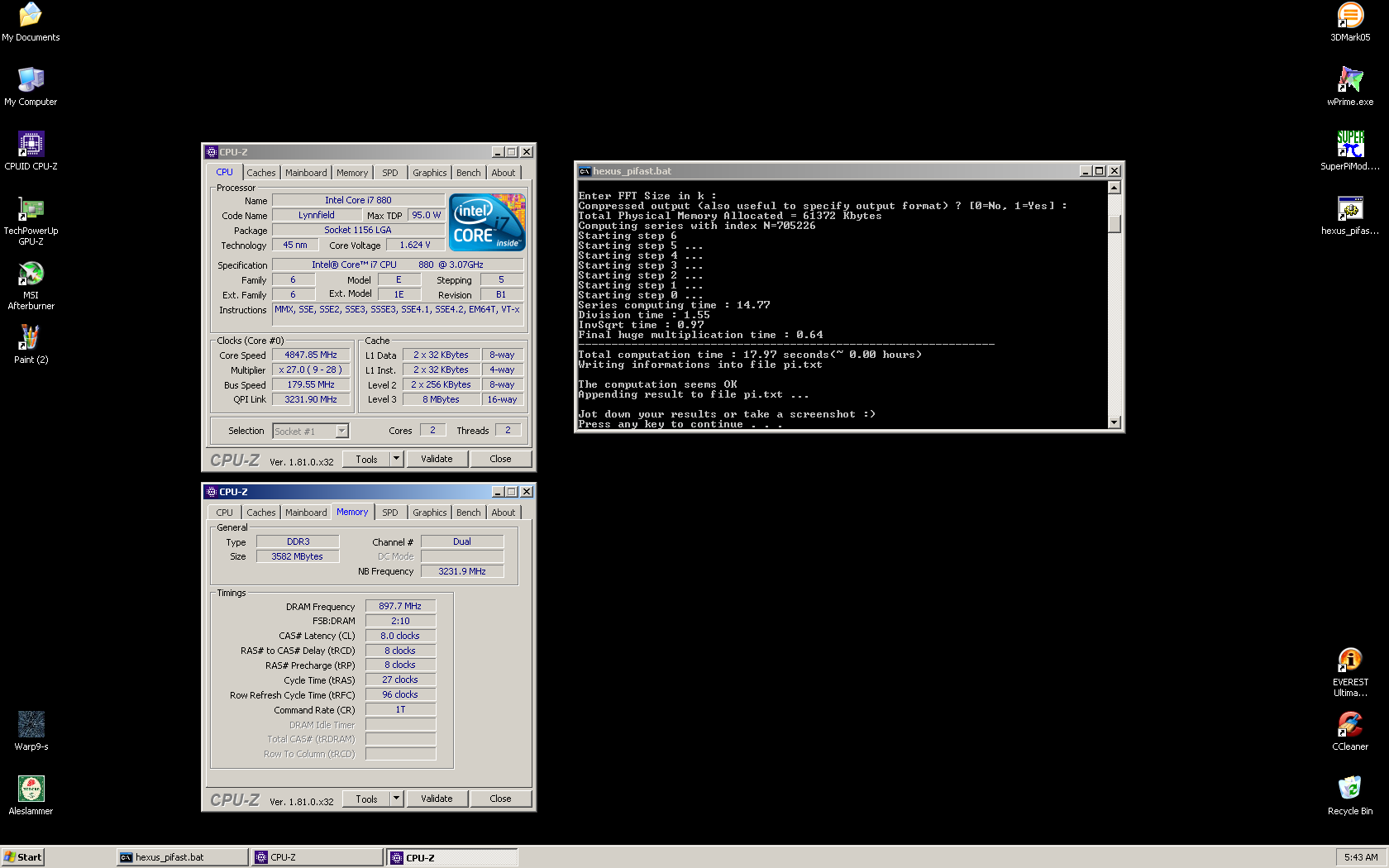Click CPU-Z title bar icon in upper window
1389x868 pixels.
(x=212, y=152)
